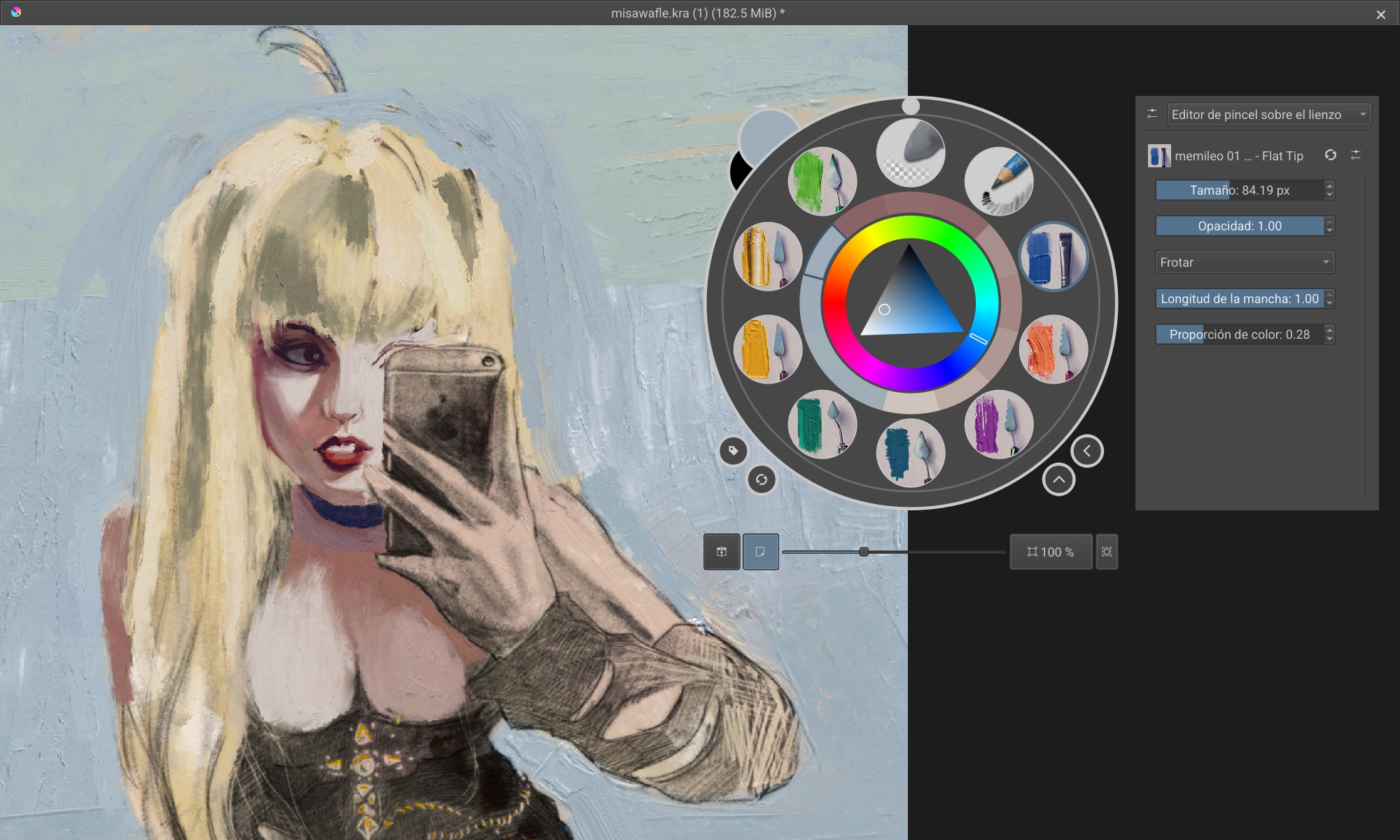Close the Krita window

click(1380, 14)
